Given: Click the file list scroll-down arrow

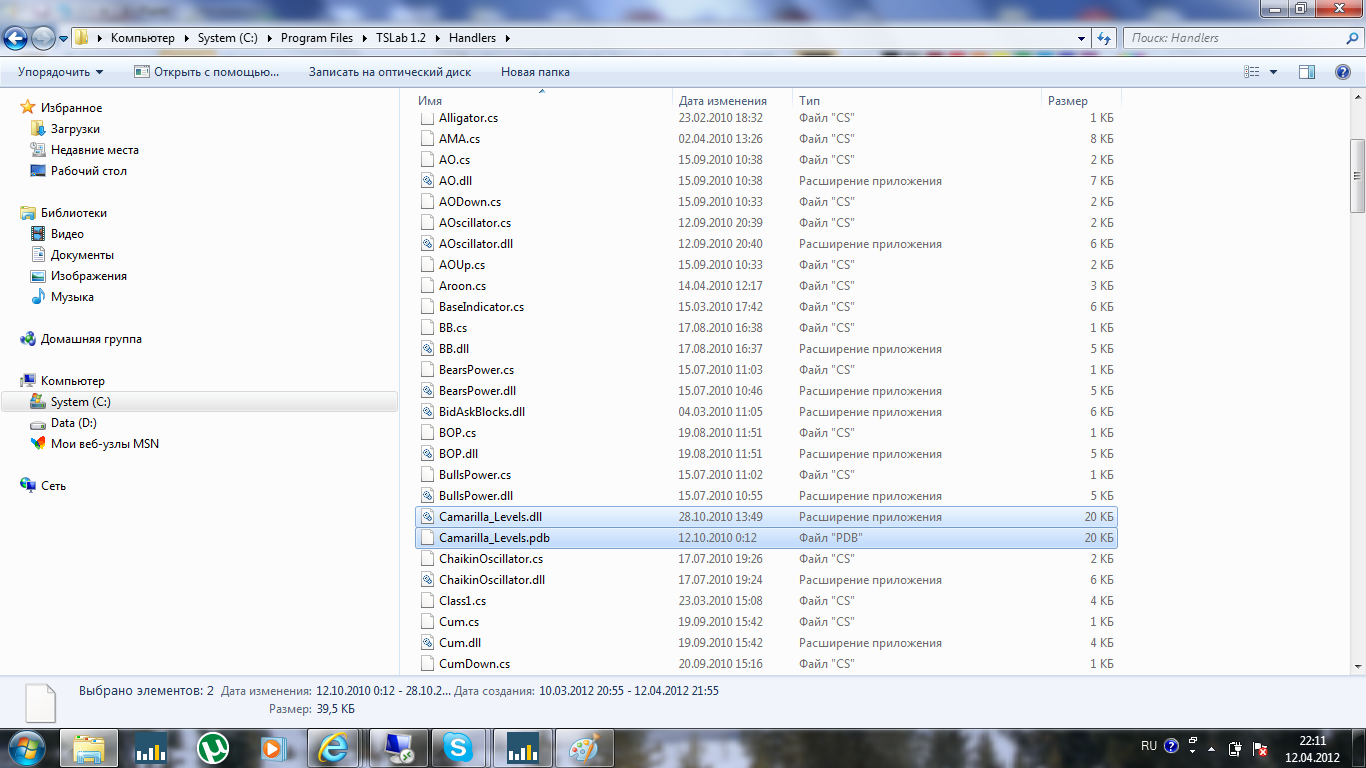Looking at the screenshot, I should pos(1357,666).
